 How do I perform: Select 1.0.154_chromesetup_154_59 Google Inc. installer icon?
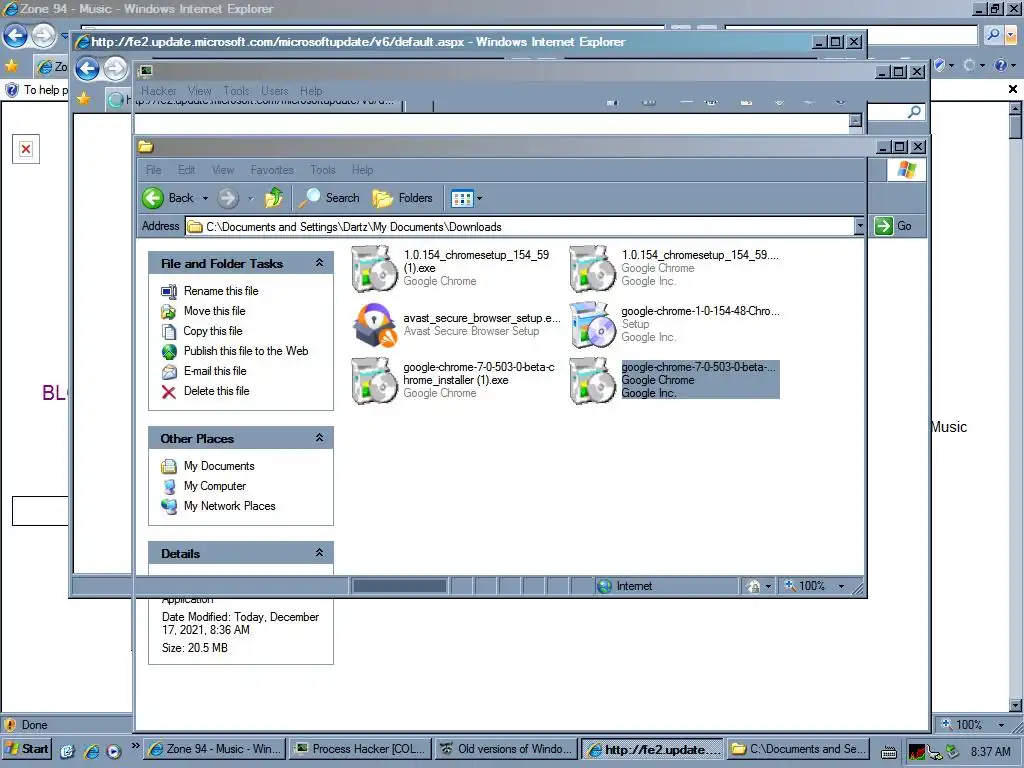(x=592, y=268)
